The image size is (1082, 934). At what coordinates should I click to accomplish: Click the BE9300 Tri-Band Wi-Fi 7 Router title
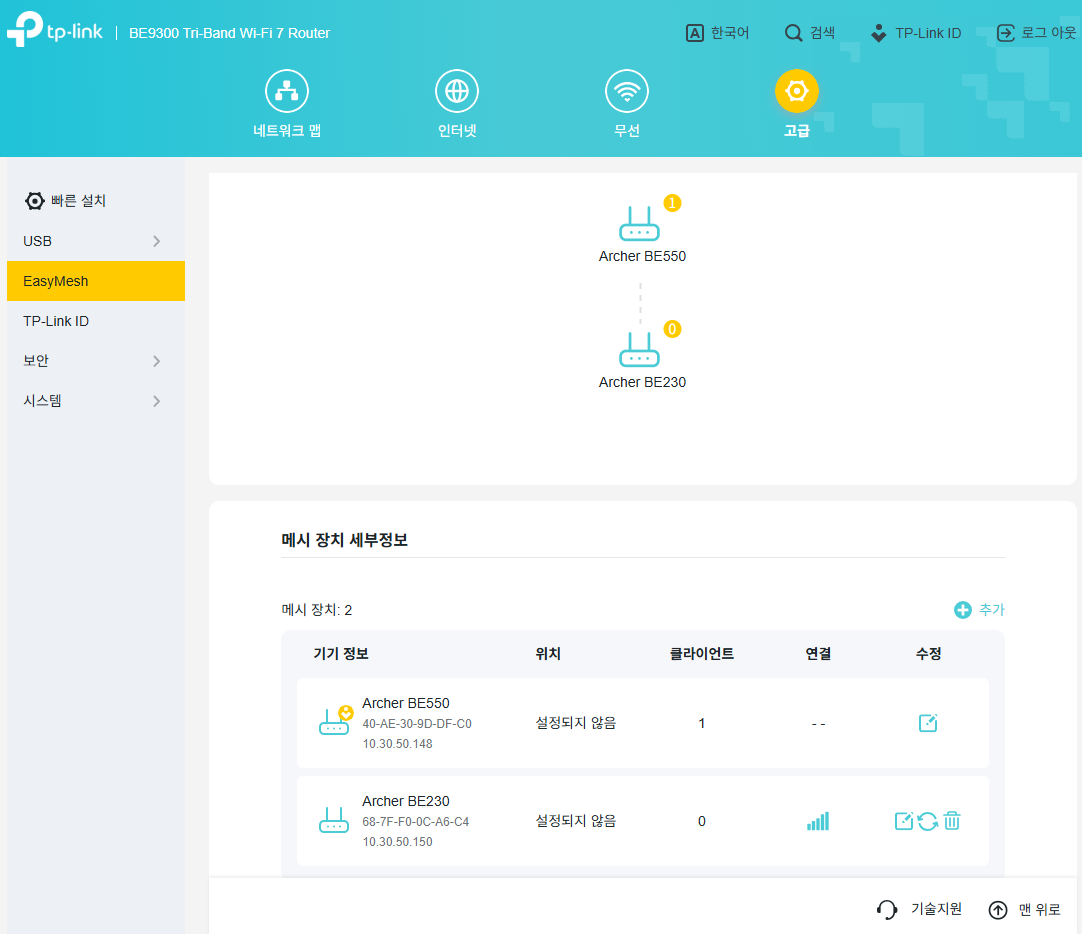[x=229, y=33]
